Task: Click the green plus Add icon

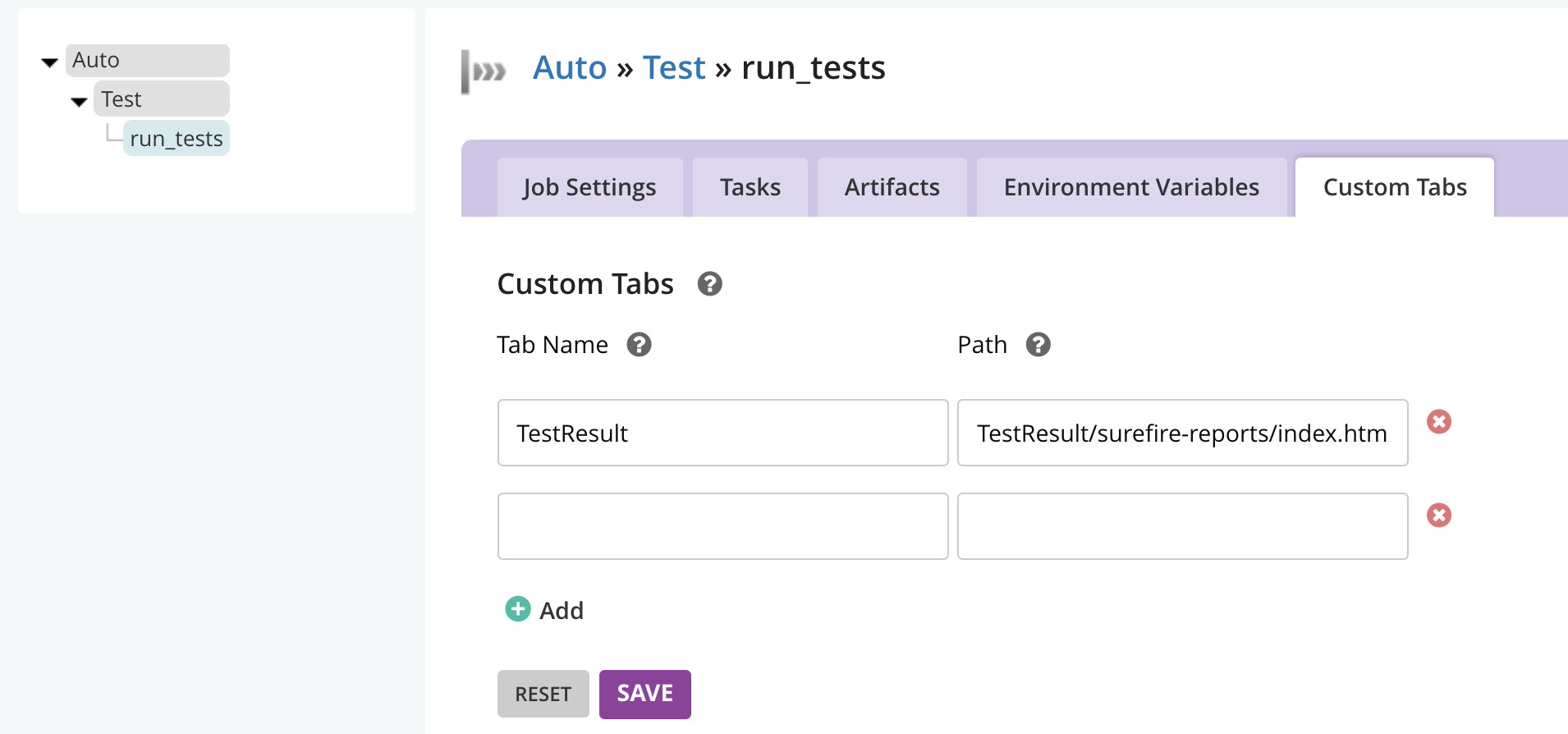Action: 517,609
